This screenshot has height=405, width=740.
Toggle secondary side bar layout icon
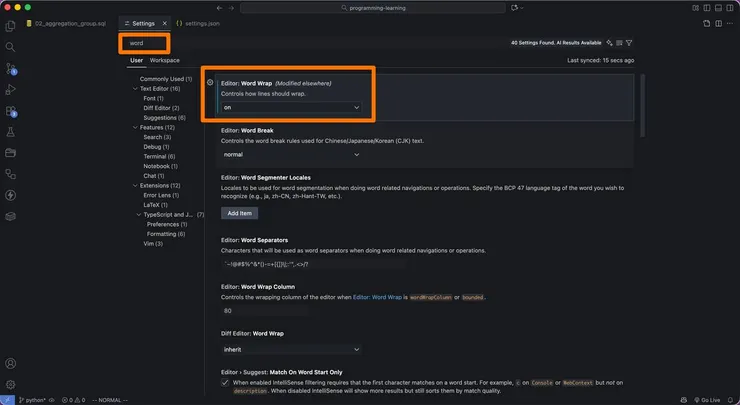point(730,8)
